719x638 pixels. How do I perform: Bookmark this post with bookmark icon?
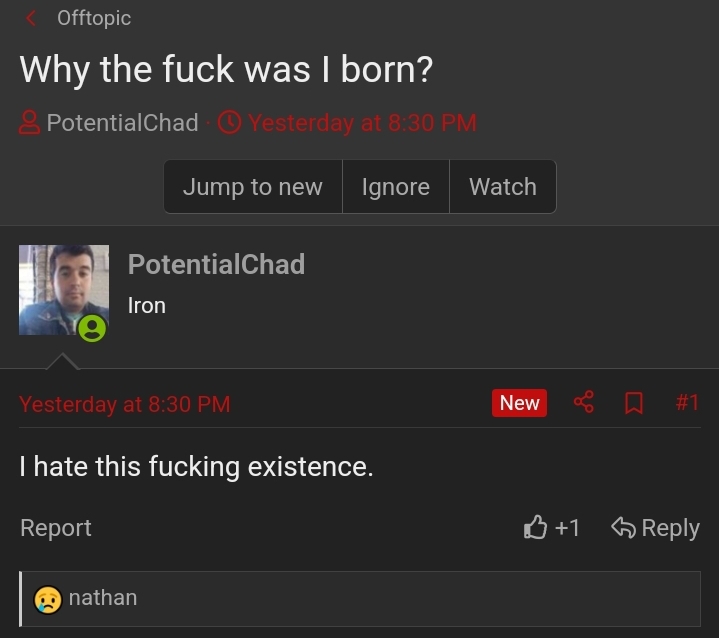[634, 403]
